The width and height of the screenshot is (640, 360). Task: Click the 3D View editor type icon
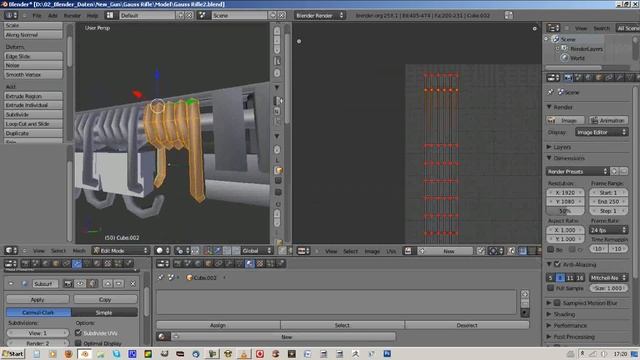(11, 250)
